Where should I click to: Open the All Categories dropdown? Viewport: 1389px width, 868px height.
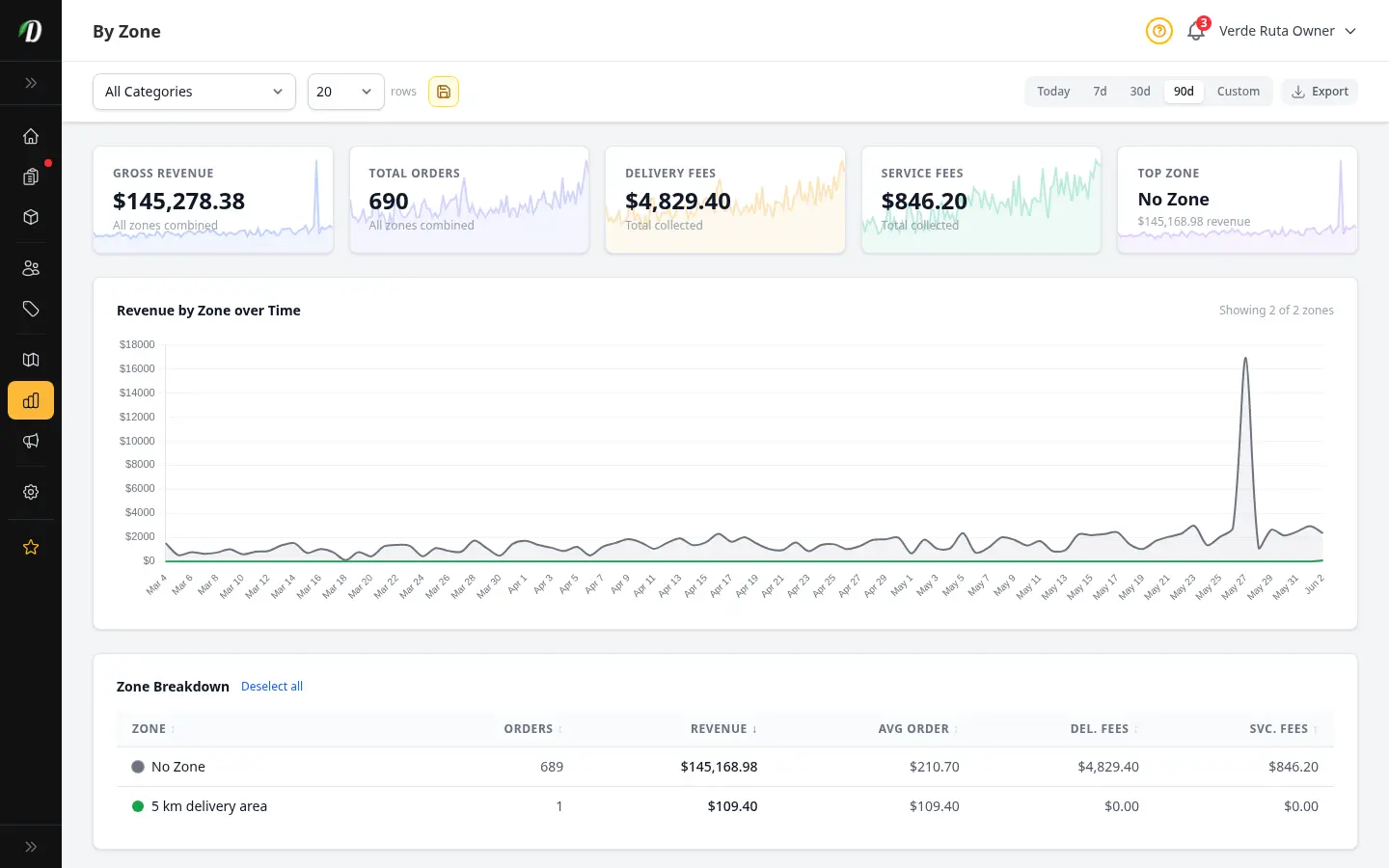pos(194,92)
